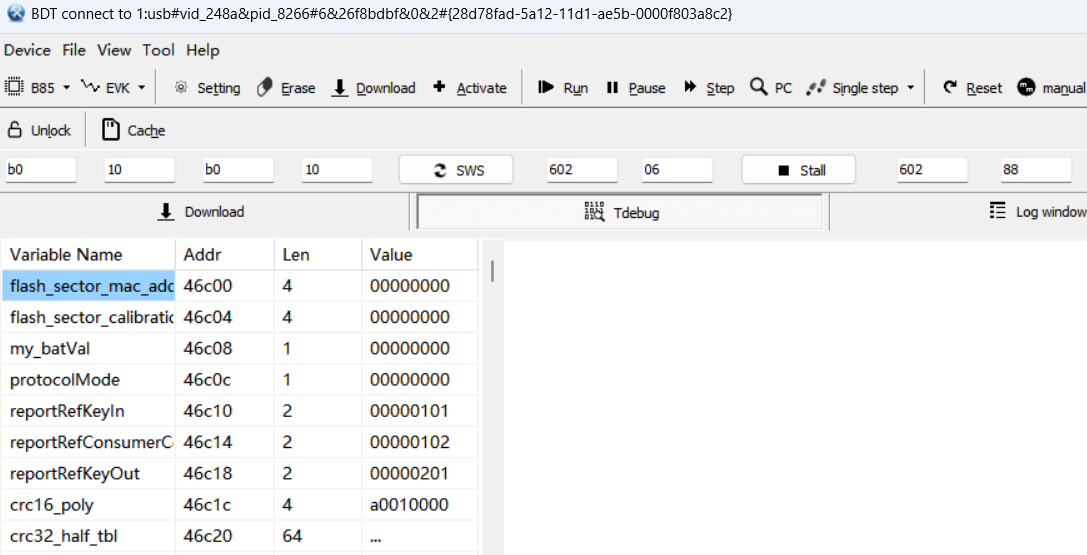Viewport: 1087px width, 555px height.
Task: Click the Step fast-forward icon
Action: click(x=690, y=87)
